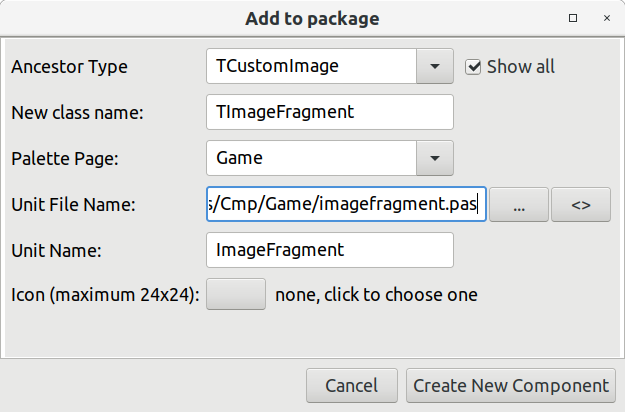
Task: Browse for unit file with ... button
Action: (x=518, y=204)
